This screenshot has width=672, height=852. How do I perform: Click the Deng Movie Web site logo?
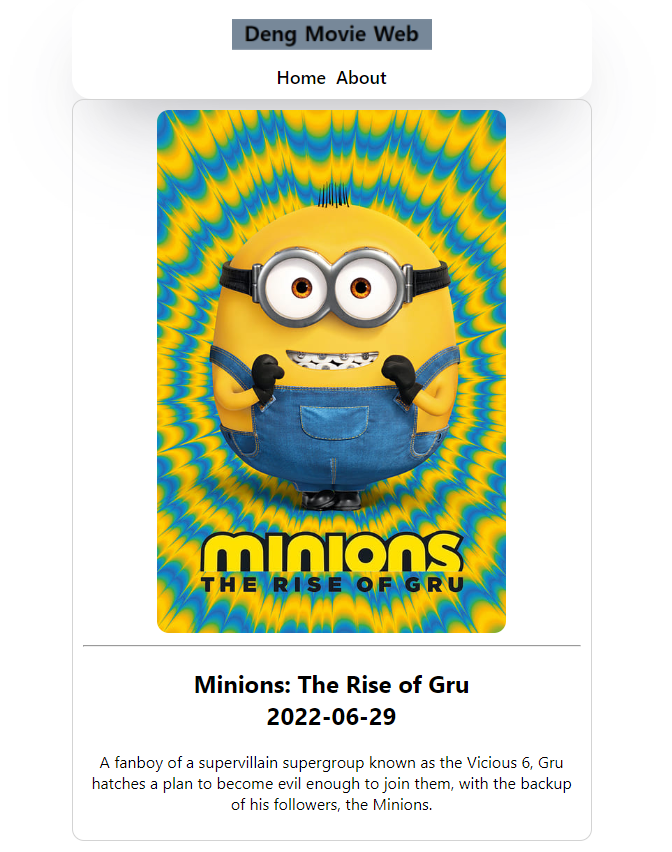point(331,34)
